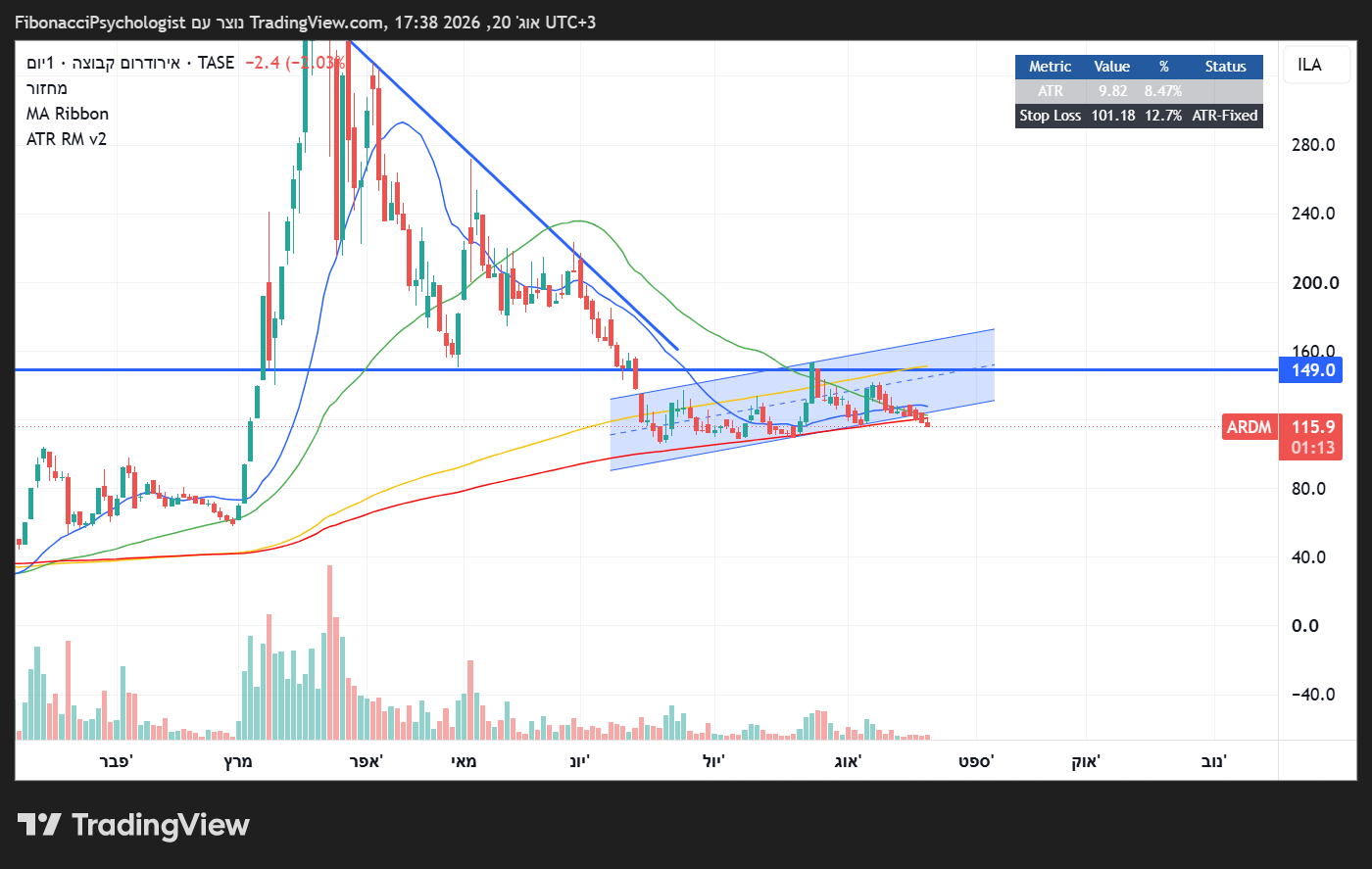
Task: Select the MA Ribbon indicator label
Action: pos(68,114)
